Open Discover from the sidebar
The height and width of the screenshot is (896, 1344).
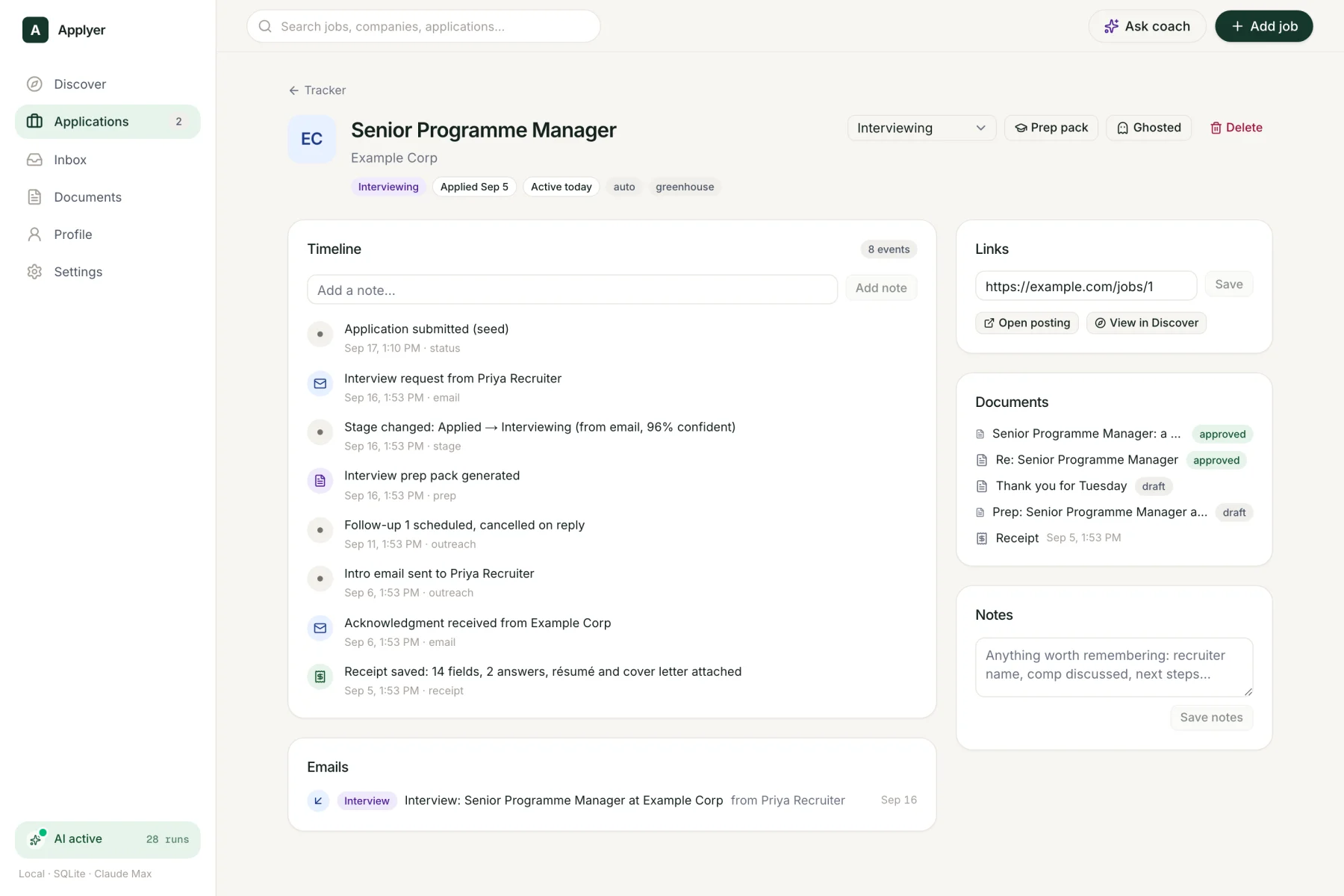[108, 84]
